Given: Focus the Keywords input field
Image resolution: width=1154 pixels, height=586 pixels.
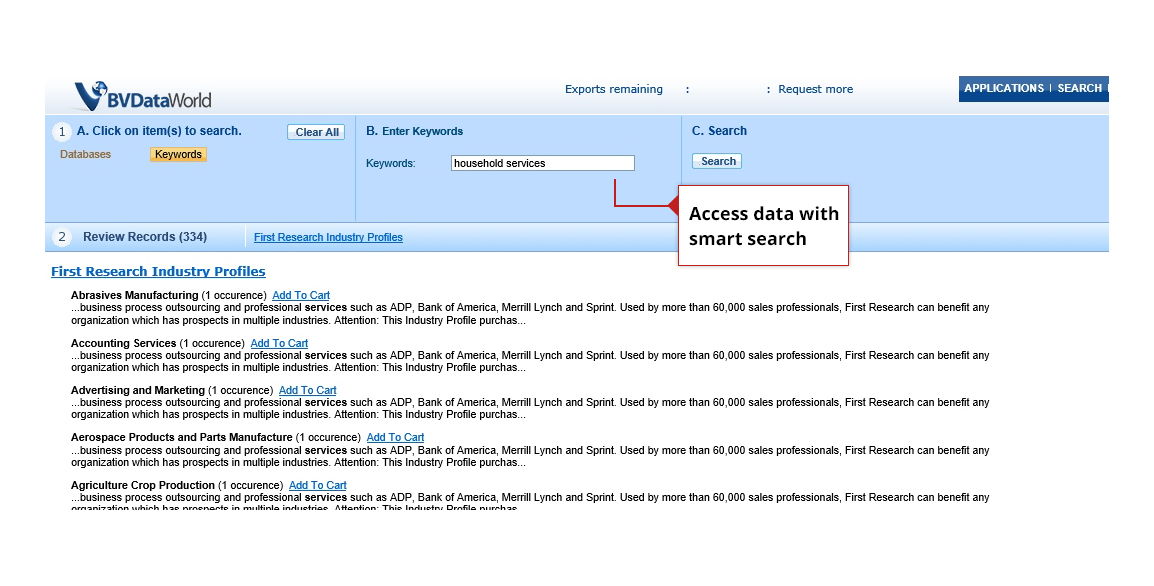Looking at the screenshot, I should tap(542, 163).
